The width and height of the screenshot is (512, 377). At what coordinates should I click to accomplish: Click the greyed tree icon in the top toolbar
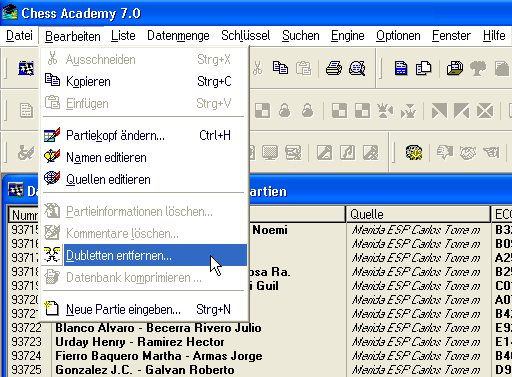tap(477, 68)
